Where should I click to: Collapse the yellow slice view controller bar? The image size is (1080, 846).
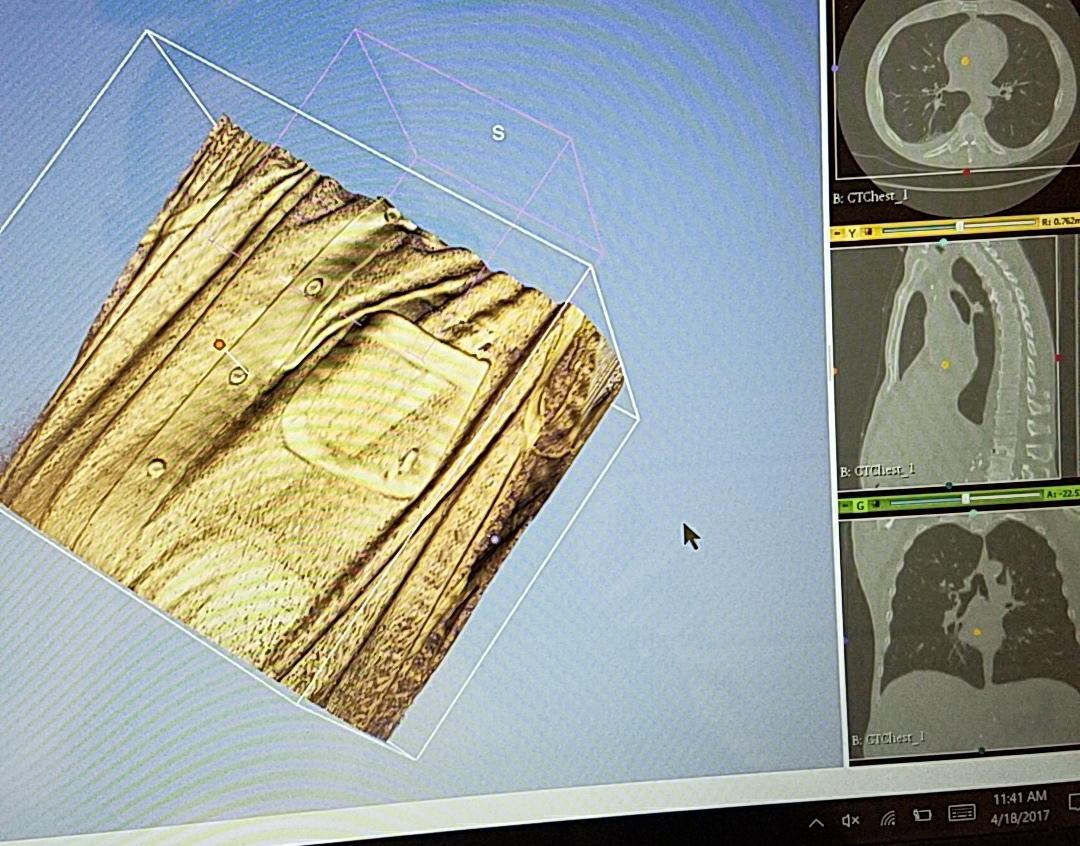(x=837, y=232)
